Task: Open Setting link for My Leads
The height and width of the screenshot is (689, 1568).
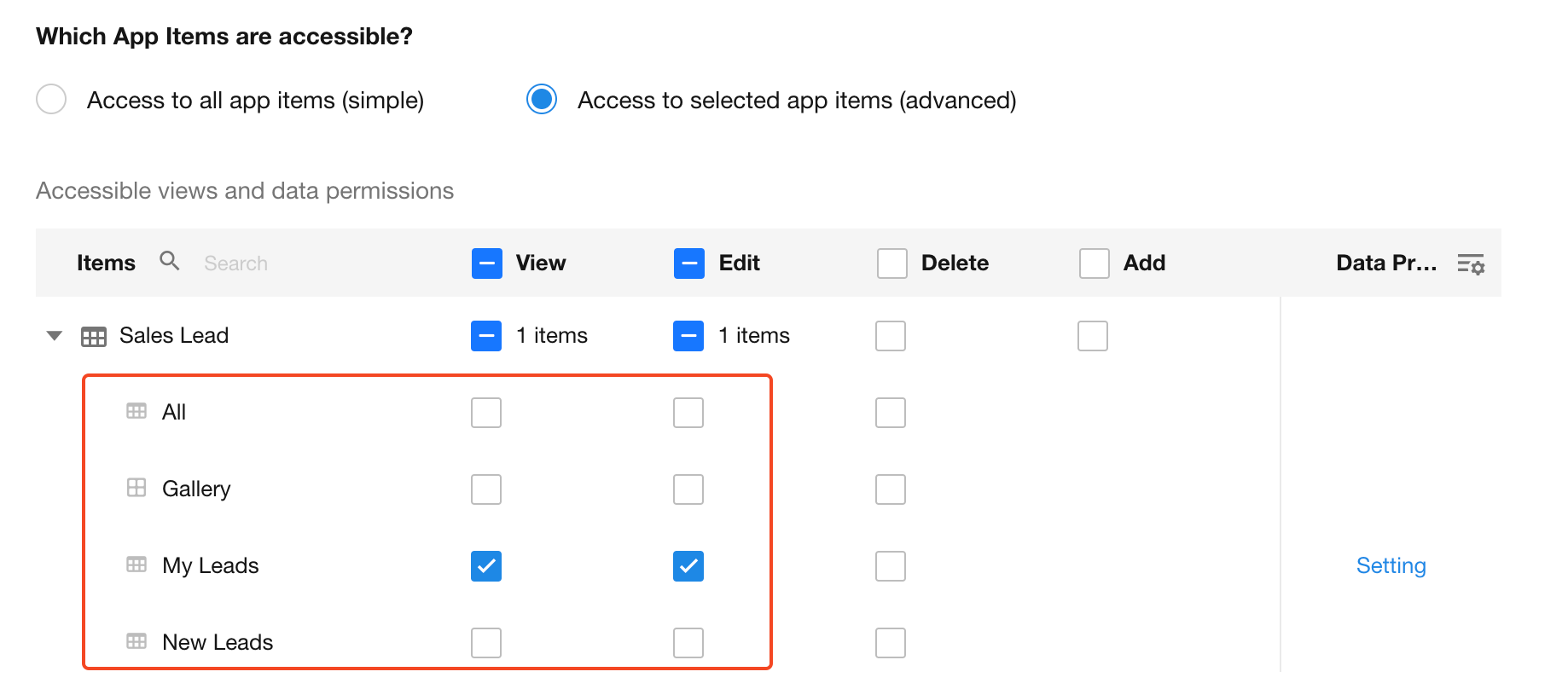Action: [1391, 565]
